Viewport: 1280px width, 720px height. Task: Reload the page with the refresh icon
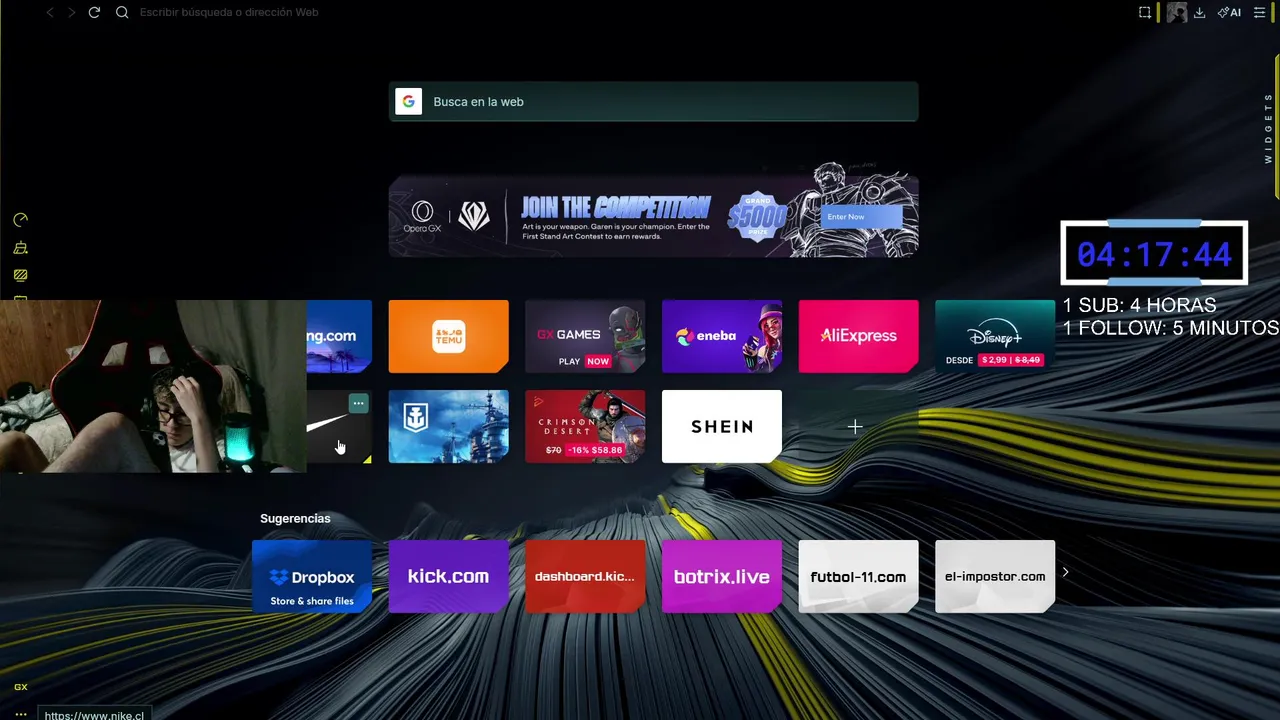(x=94, y=13)
